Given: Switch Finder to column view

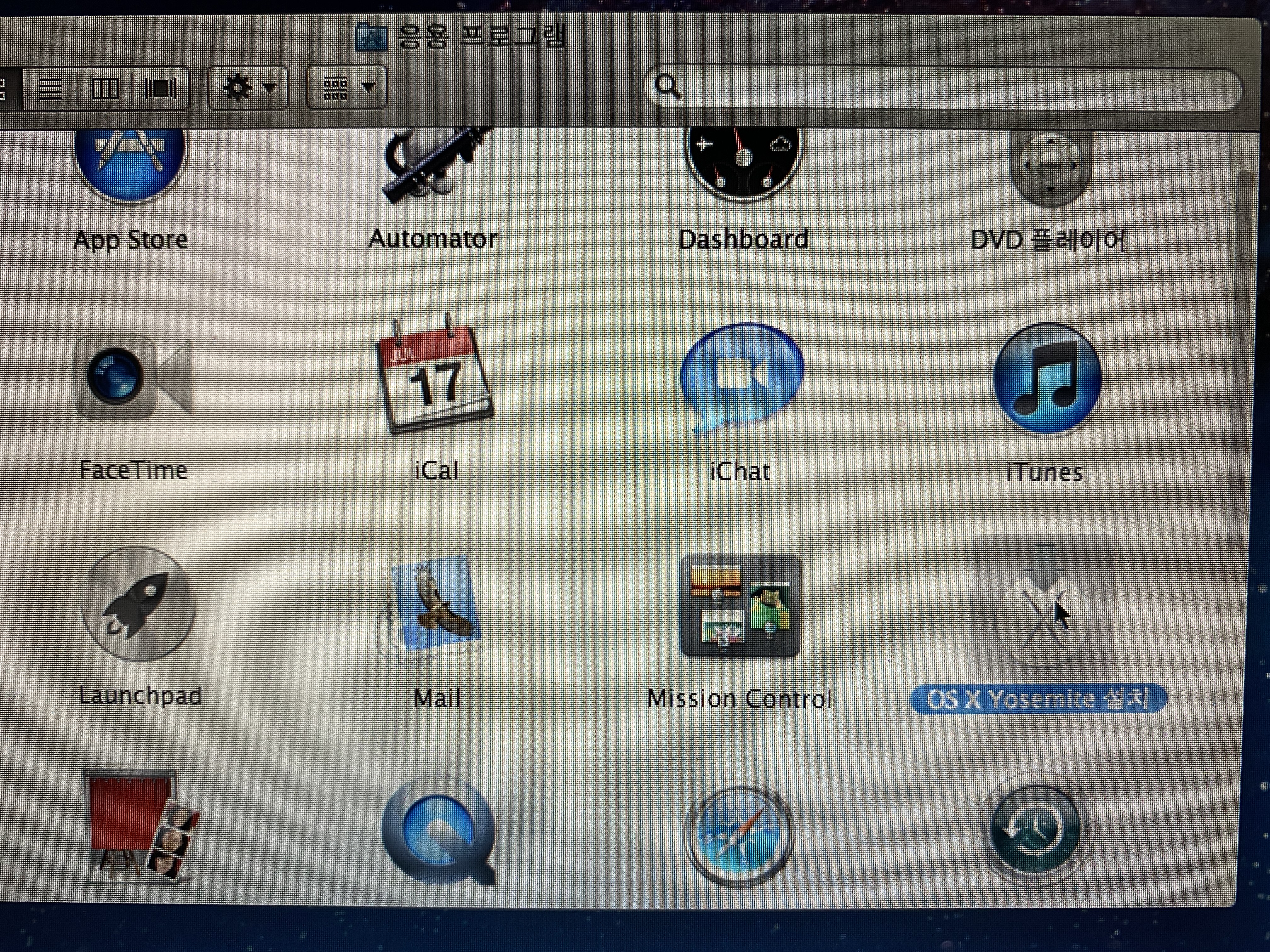Looking at the screenshot, I should pyautogui.click(x=105, y=88).
